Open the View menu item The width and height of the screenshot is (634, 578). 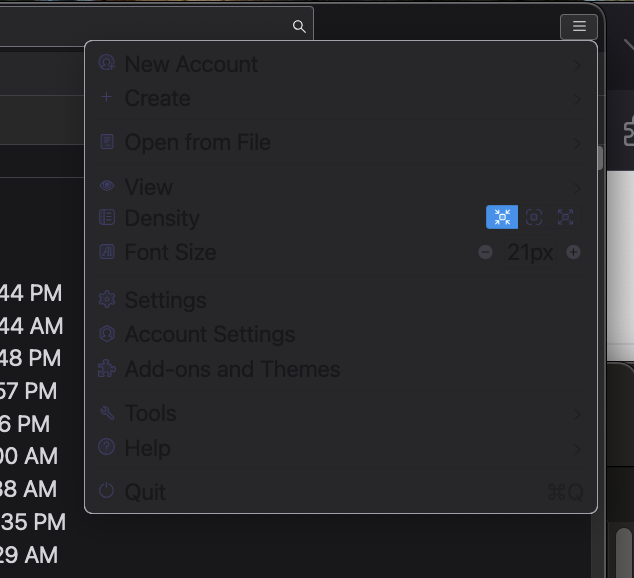(149, 187)
